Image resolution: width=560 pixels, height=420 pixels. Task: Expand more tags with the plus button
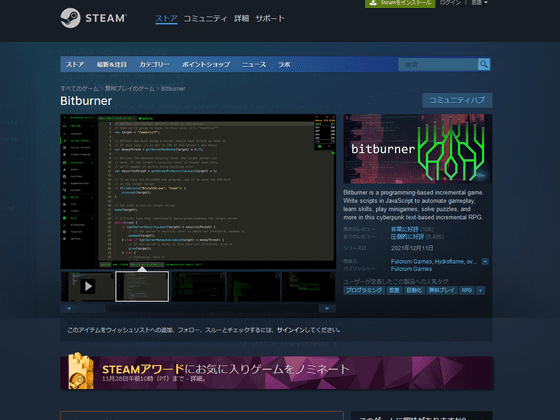tap(480, 290)
